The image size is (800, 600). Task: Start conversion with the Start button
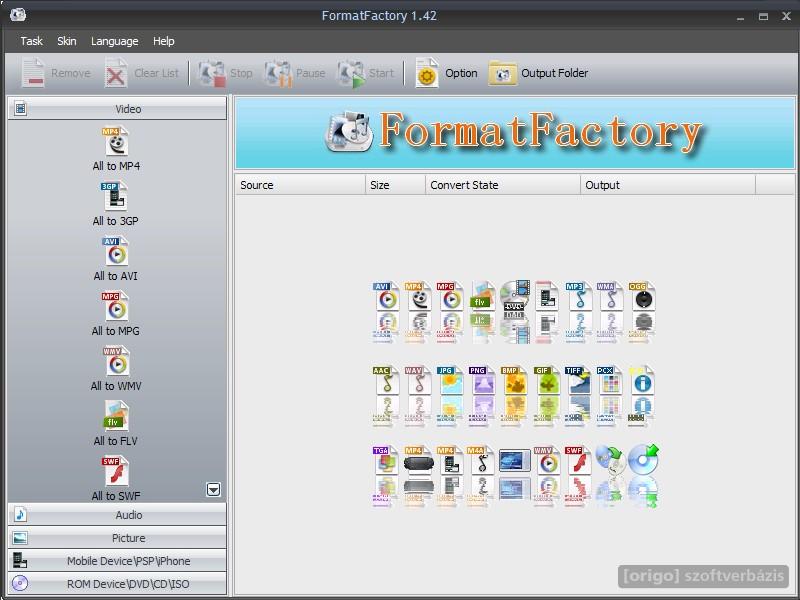tap(365, 73)
